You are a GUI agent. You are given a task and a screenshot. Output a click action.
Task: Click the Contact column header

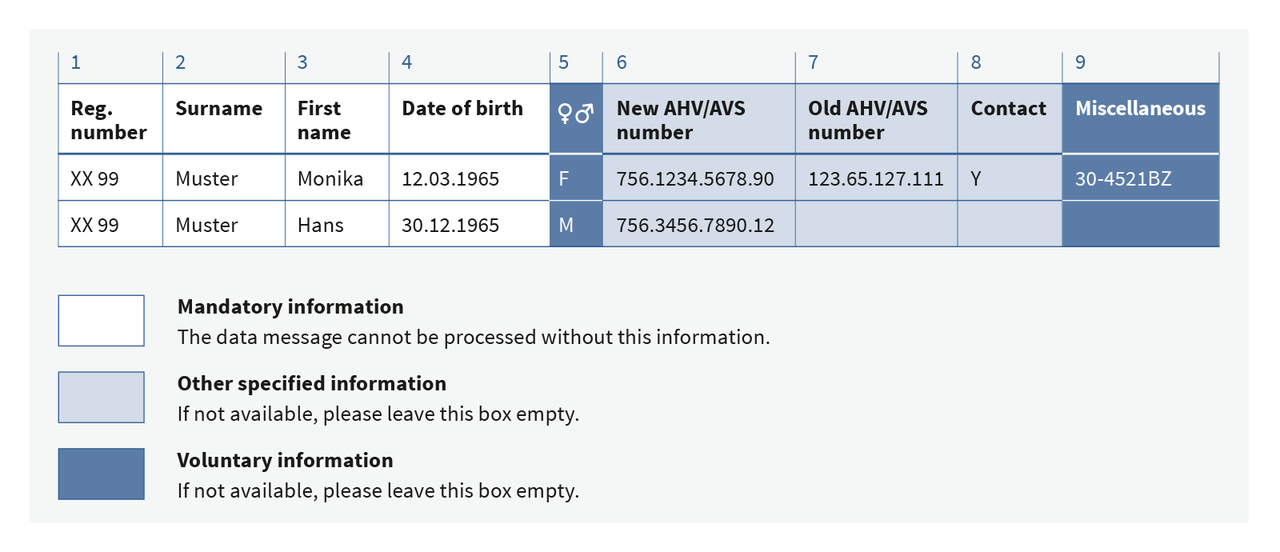(x=1008, y=109)
